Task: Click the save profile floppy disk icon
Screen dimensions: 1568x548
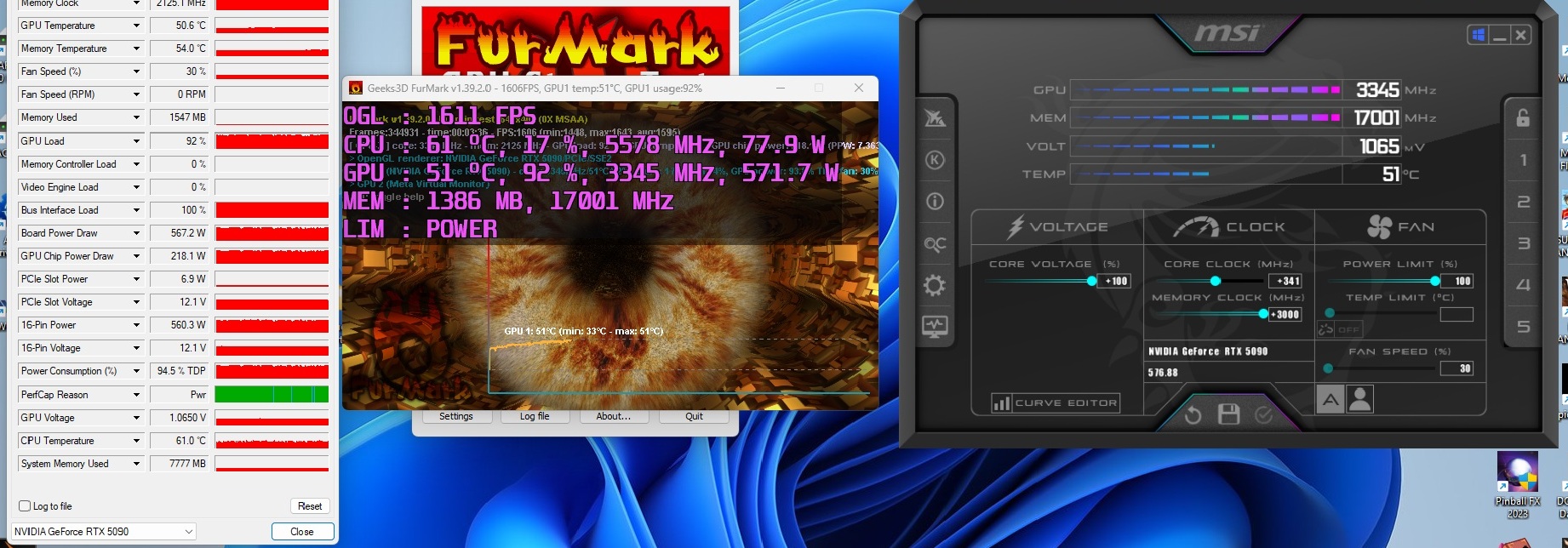Action: coord(1229,414)
